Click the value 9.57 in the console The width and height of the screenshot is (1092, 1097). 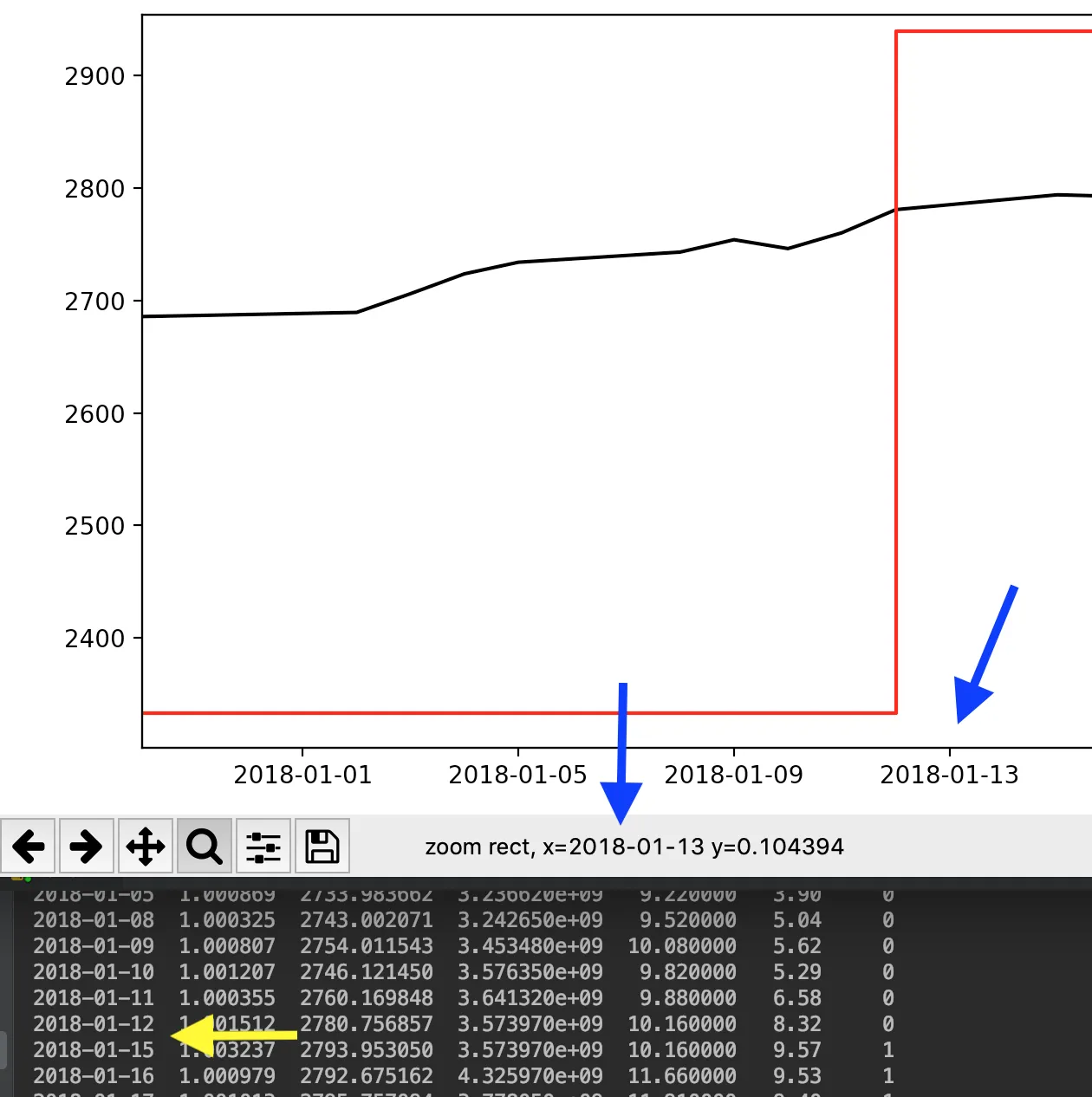point(797,1049)
